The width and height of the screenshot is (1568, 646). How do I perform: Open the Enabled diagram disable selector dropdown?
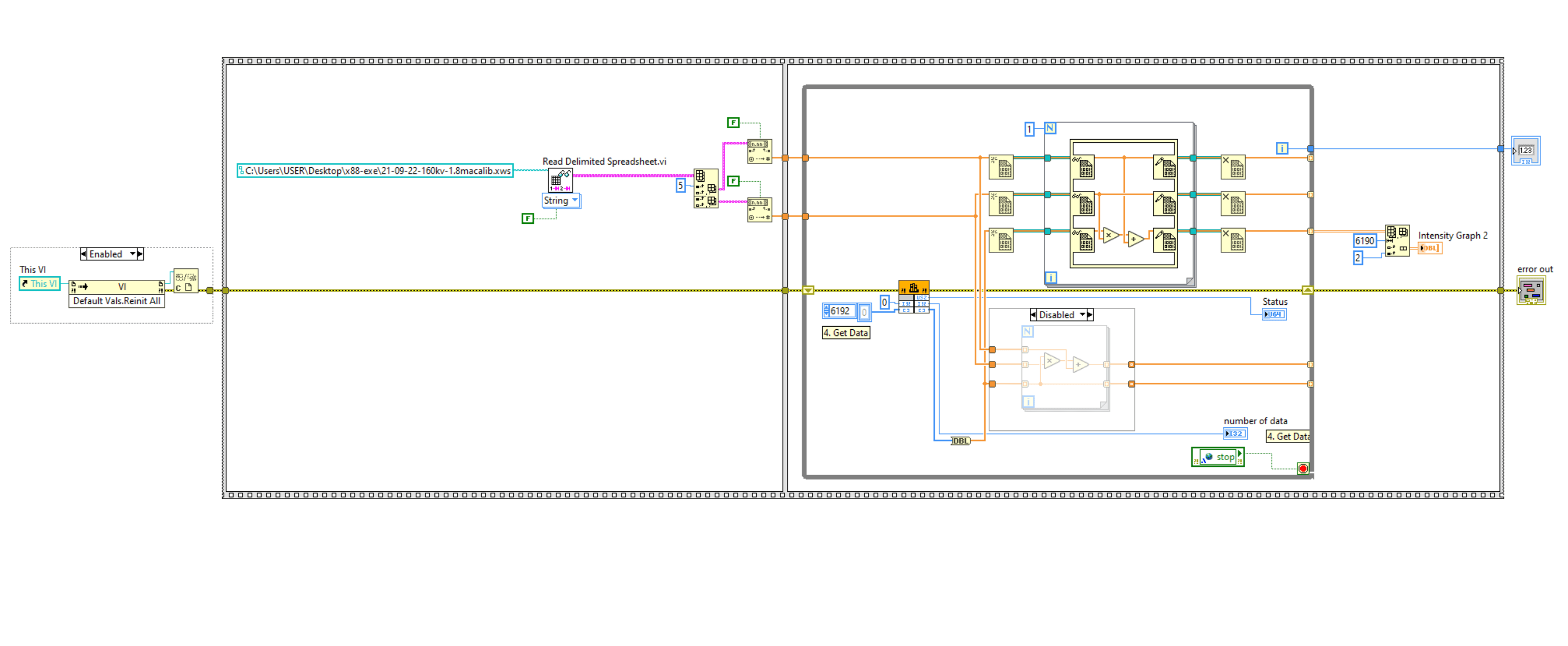click(x=133, y=254)
